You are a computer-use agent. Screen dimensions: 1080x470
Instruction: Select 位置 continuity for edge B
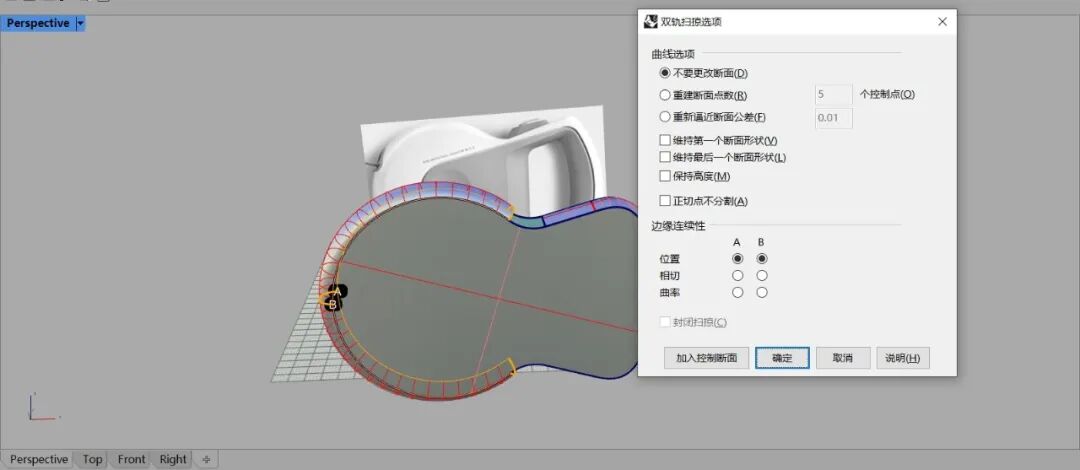762,258
